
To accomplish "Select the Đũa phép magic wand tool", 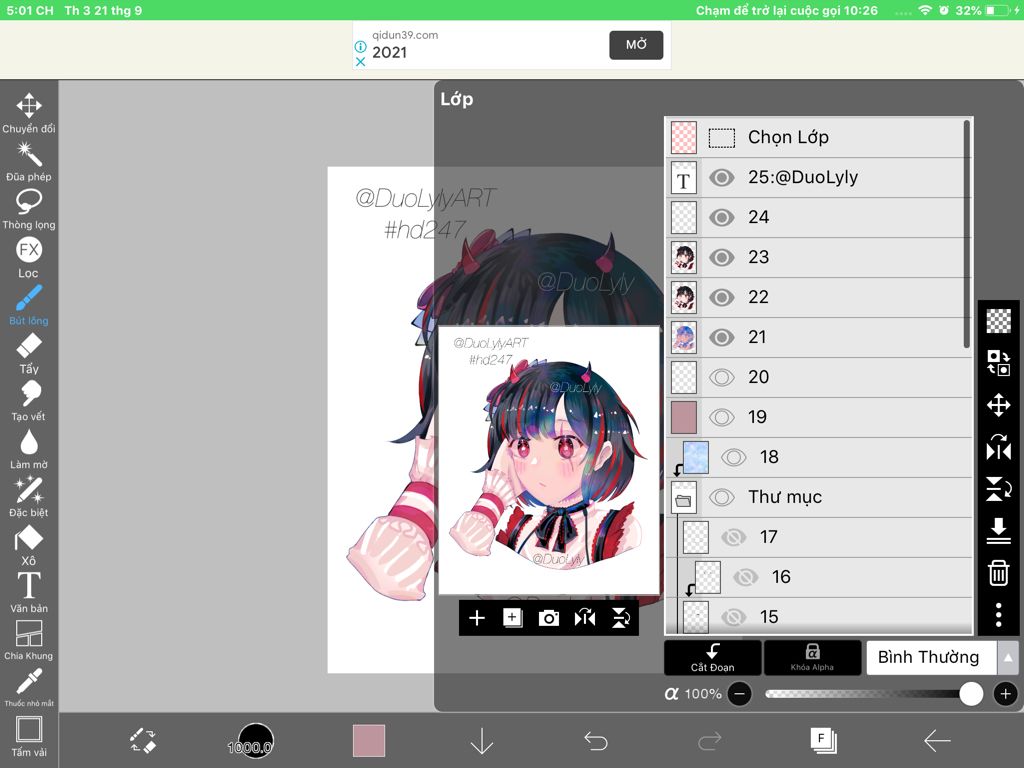I will click(x=29, y=161).
